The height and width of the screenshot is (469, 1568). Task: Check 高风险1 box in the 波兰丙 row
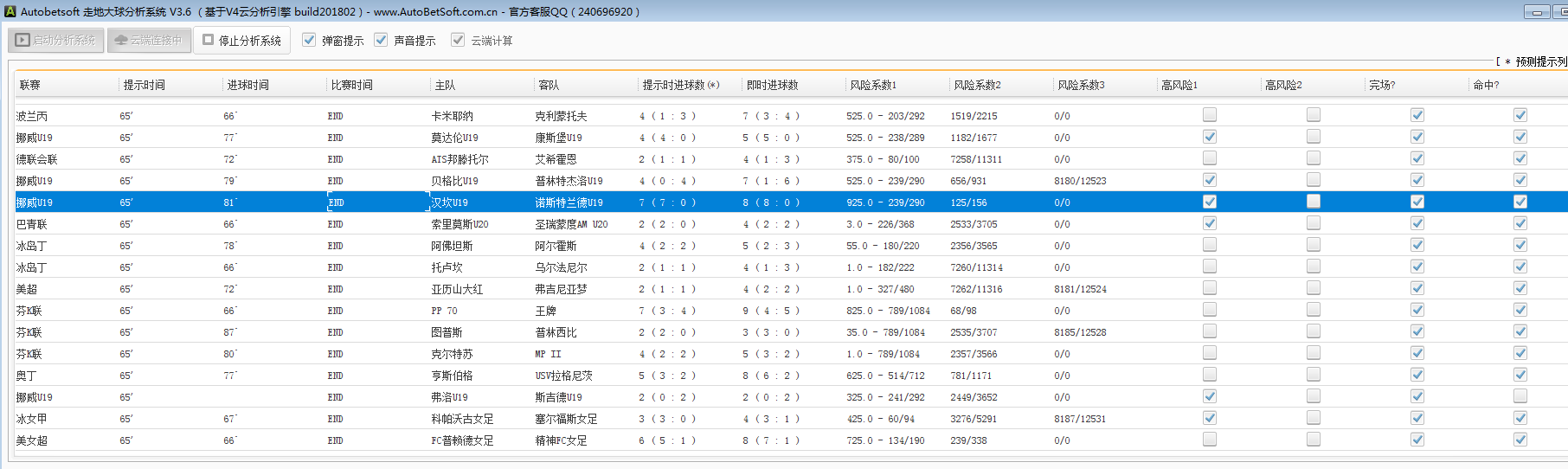click(x=1210, y=115)
